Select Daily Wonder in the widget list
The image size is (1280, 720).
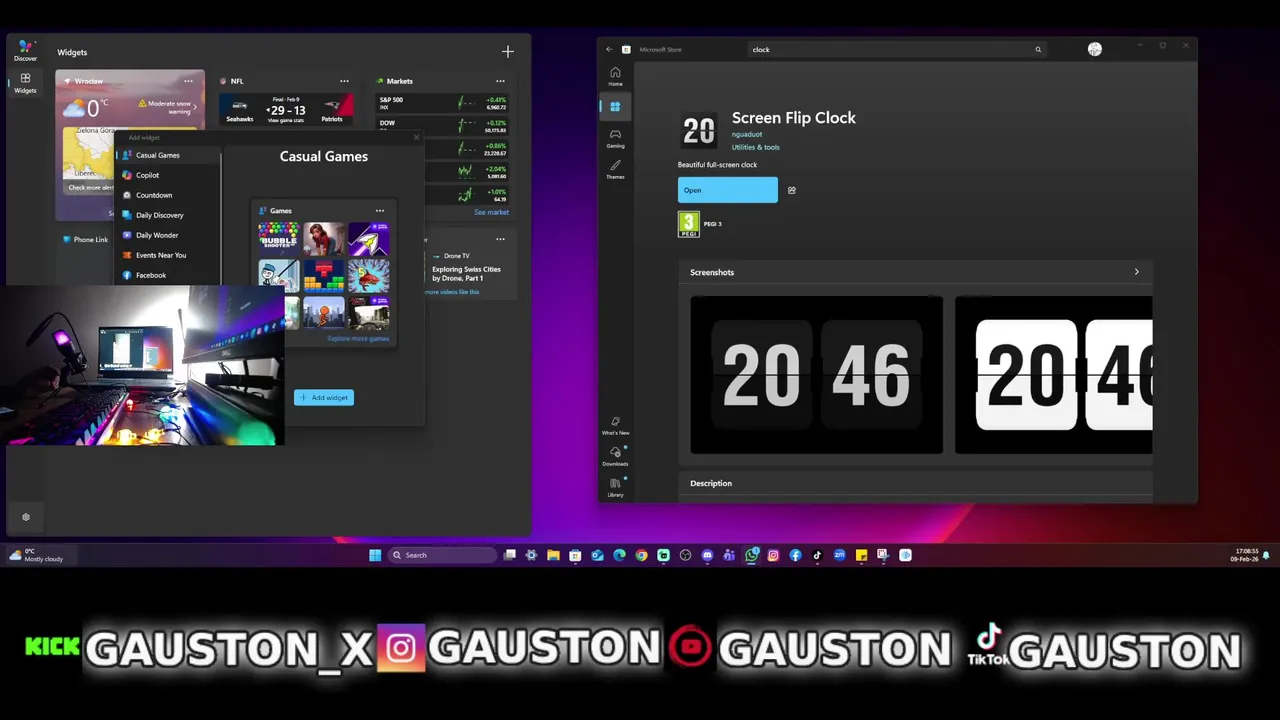168,235
